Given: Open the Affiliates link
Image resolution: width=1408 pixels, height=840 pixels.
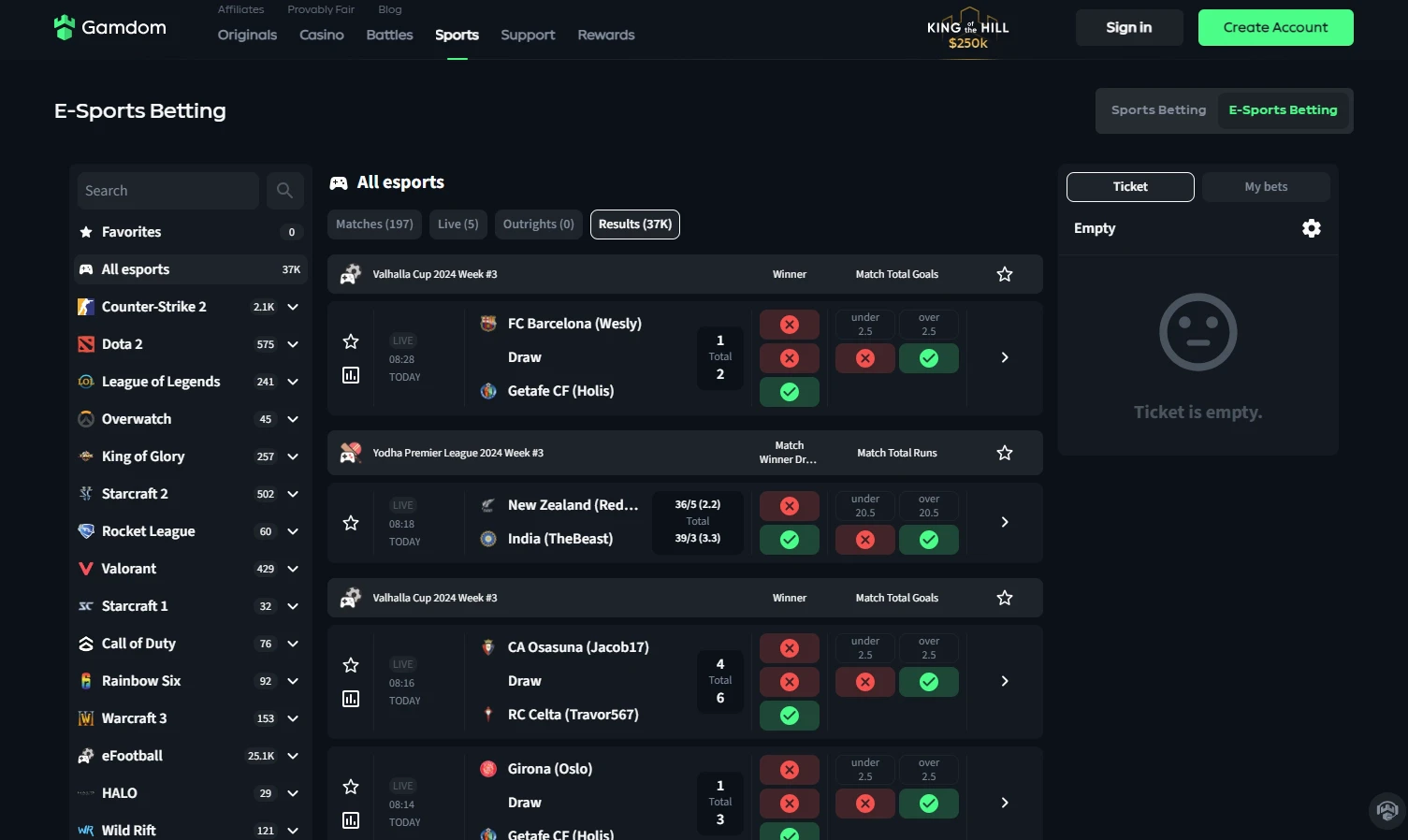Looking at the screenshot, I should pyautogui.click(x=240, y=9).
